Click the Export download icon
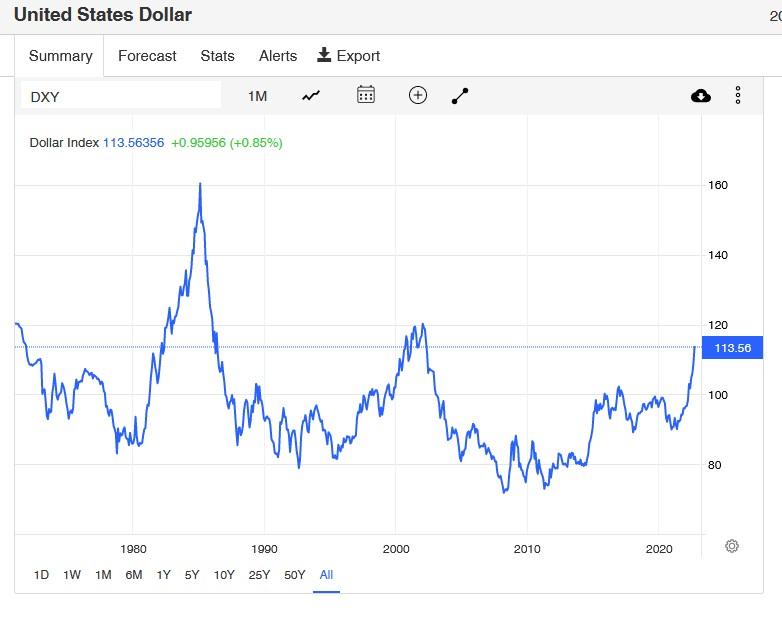Viewport: 782px width, 632px height. click(x=324, y=55)
